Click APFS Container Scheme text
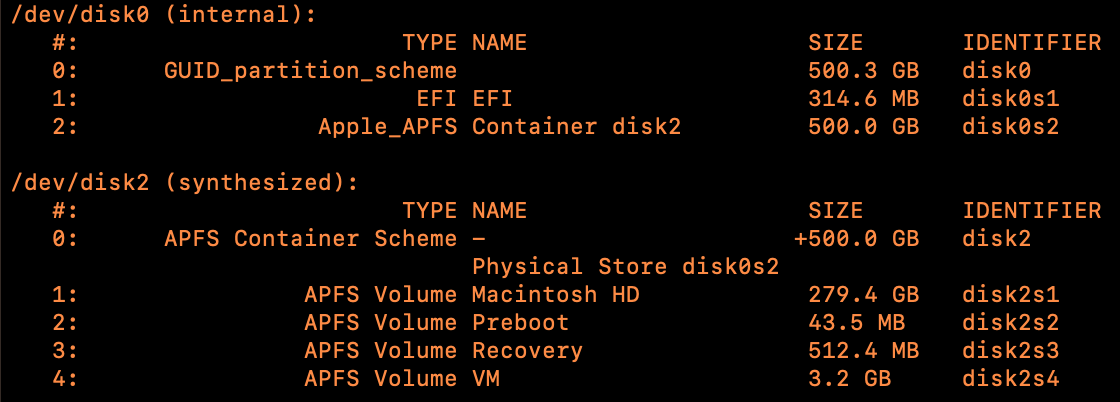 point(310,239)
